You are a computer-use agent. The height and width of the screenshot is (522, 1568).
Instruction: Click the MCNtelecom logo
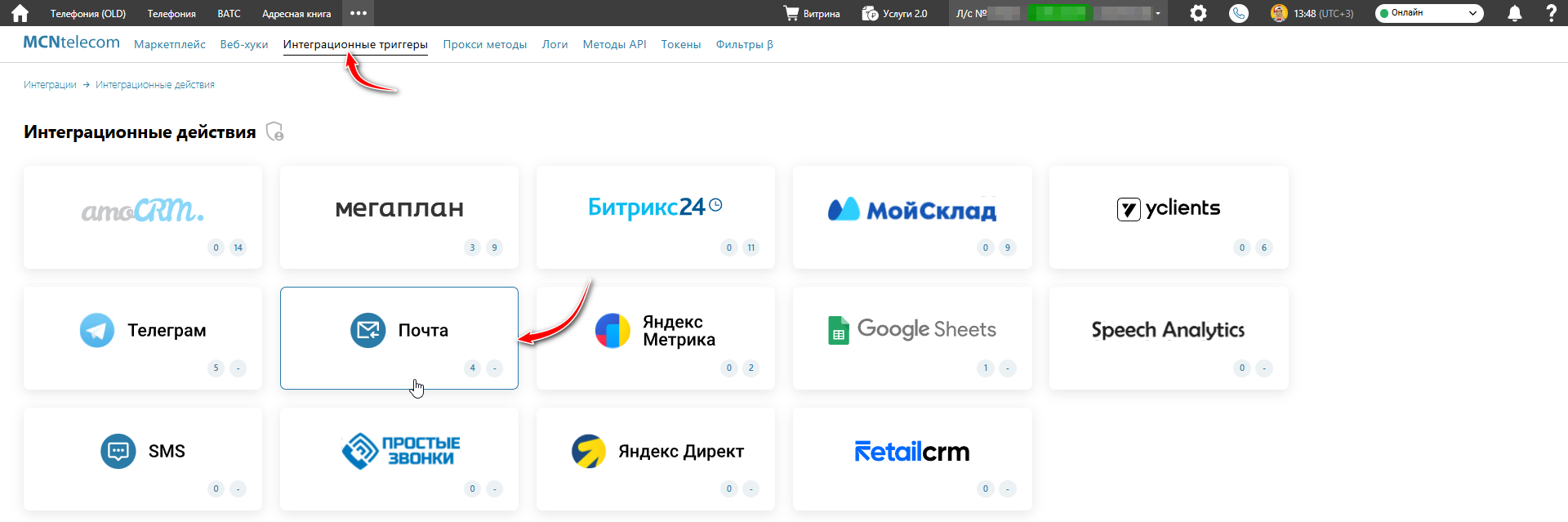coord(71,42)
